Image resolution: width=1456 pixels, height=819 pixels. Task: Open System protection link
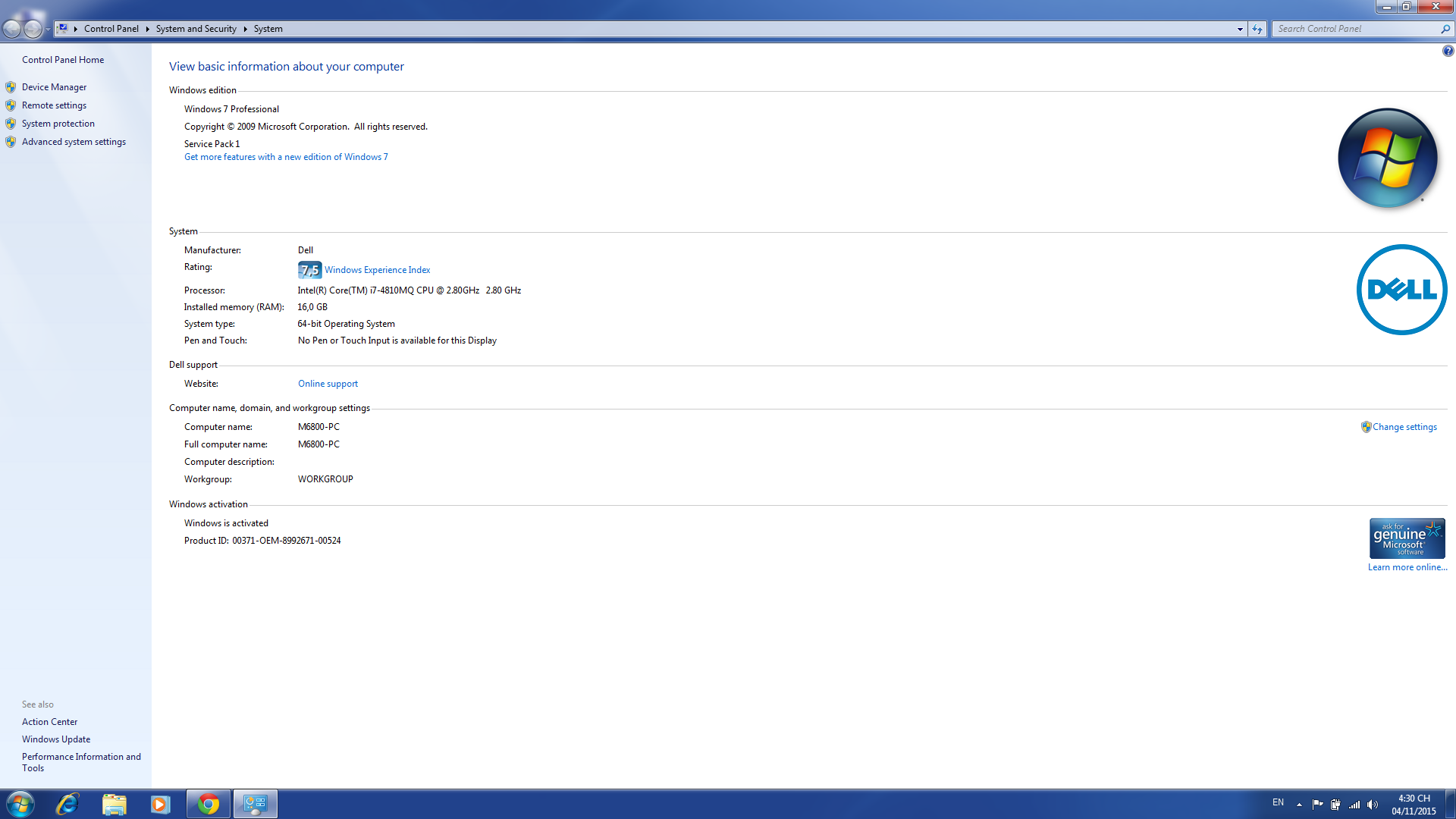coord(58,124)
